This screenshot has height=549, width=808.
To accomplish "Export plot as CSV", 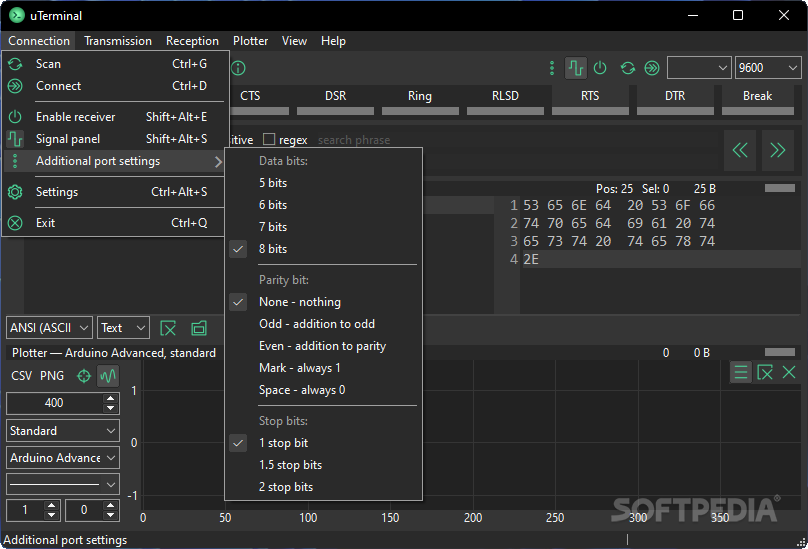I will (22, 376).
